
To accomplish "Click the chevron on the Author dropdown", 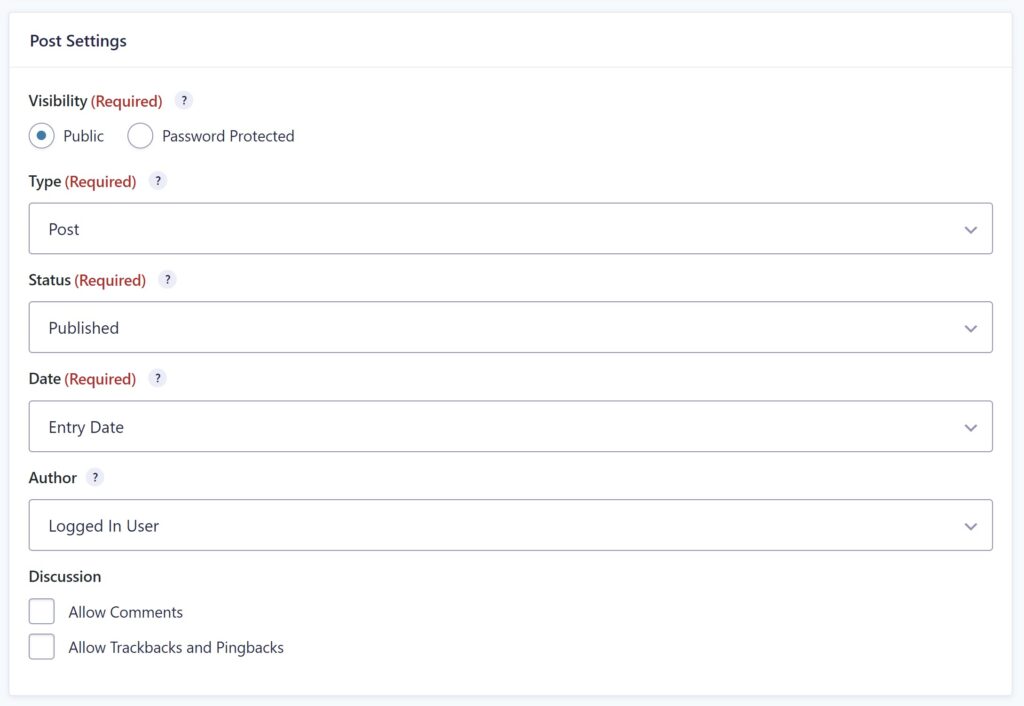I will click(x=970, y=525).
